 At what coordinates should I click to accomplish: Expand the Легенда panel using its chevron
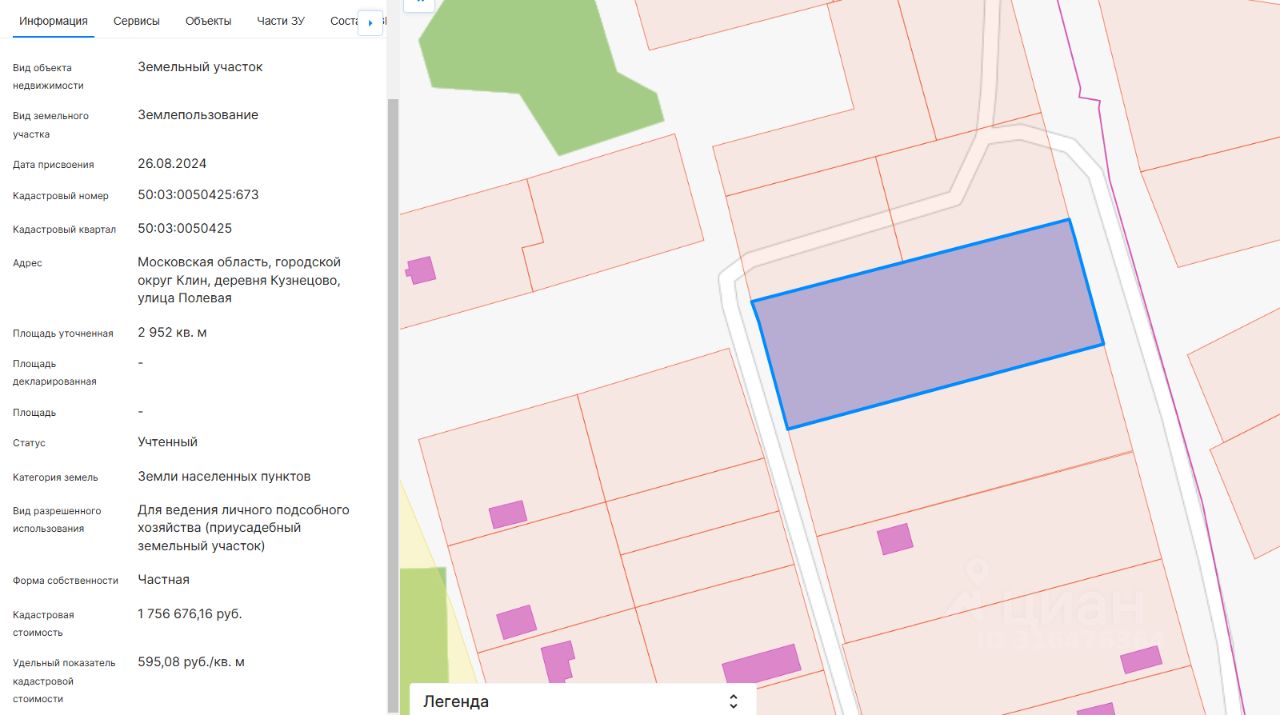click(733, 701)
